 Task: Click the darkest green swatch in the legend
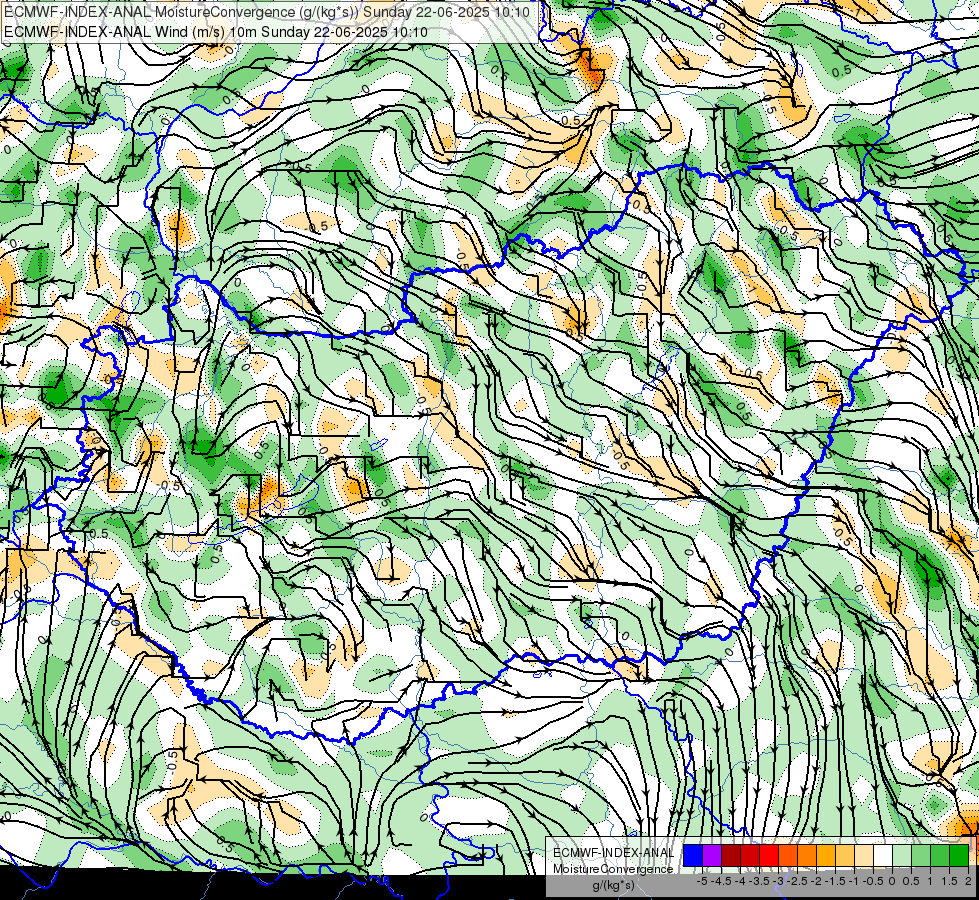pyautogui.click(x=959, y=856)
